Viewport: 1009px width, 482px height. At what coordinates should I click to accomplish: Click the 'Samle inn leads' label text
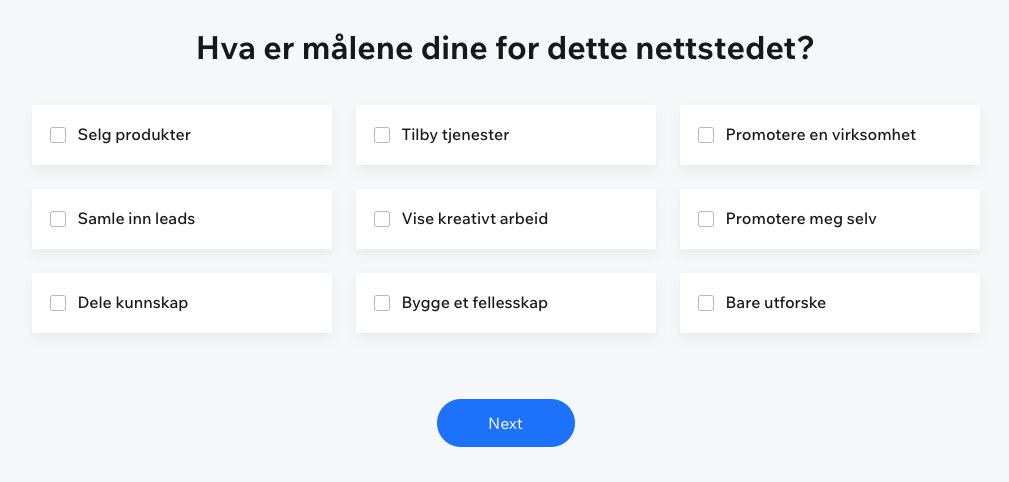tap(136, 219)
